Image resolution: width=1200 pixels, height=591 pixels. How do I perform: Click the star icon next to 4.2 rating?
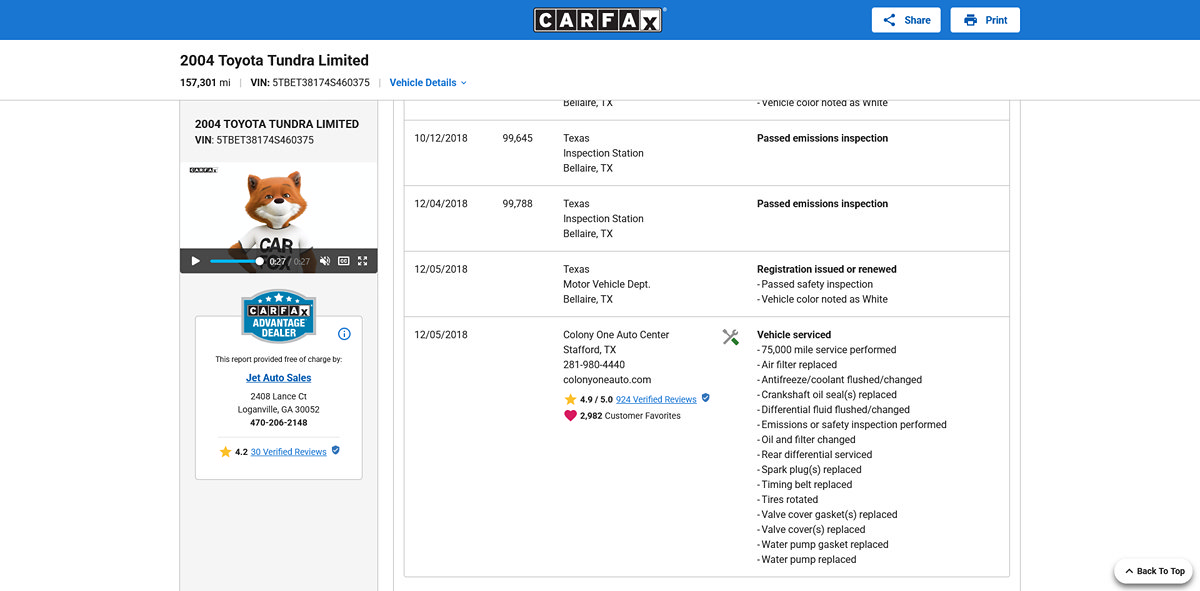[x=225, y=452]
